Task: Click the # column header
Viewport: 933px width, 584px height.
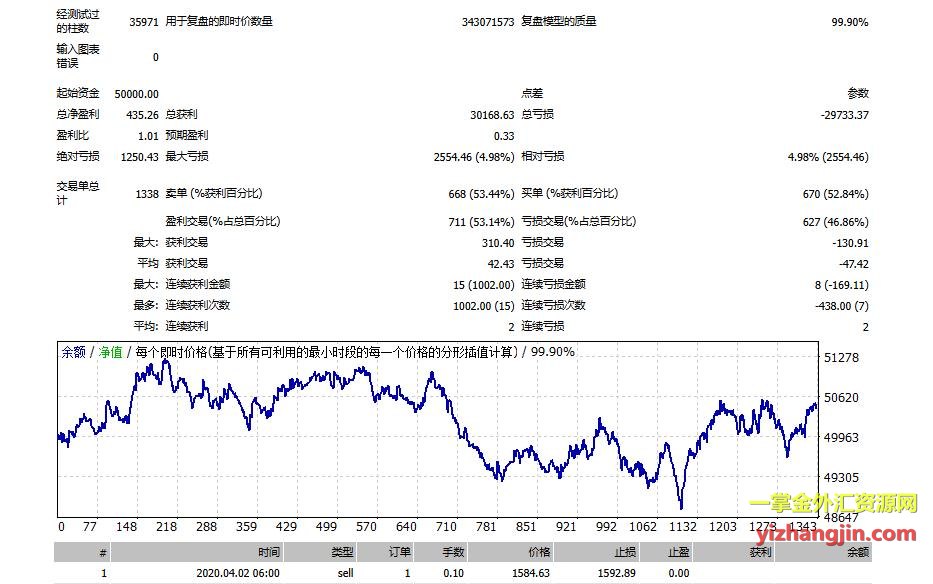Action: coord(101,552)
